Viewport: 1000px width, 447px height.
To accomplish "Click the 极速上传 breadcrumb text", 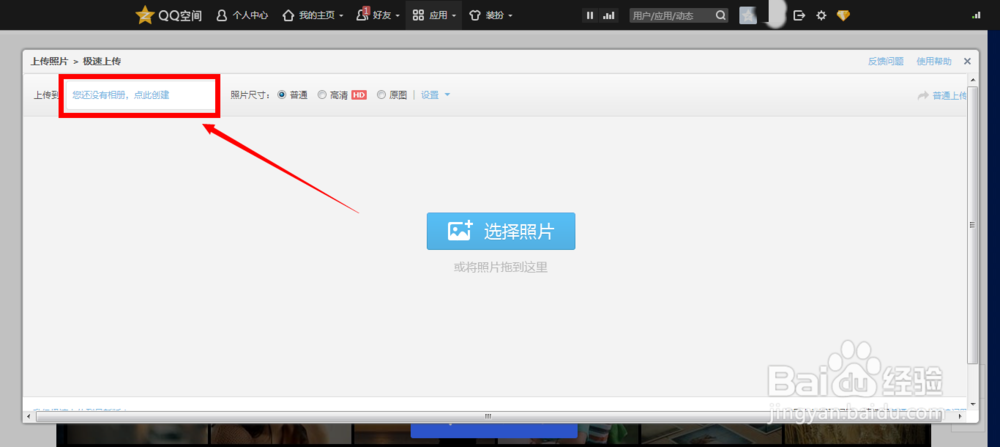I will pos(102,61).
